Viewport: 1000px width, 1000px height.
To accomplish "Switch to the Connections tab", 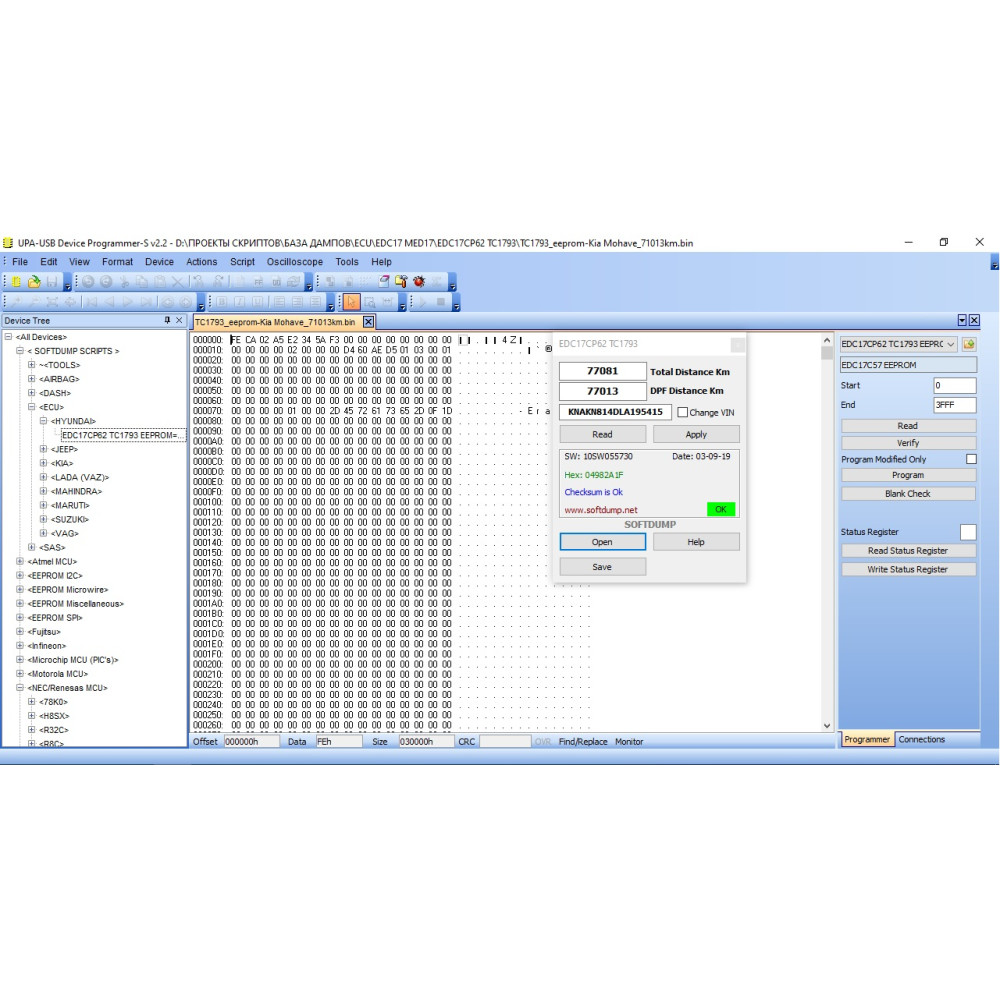I will (x=922, y=739).
